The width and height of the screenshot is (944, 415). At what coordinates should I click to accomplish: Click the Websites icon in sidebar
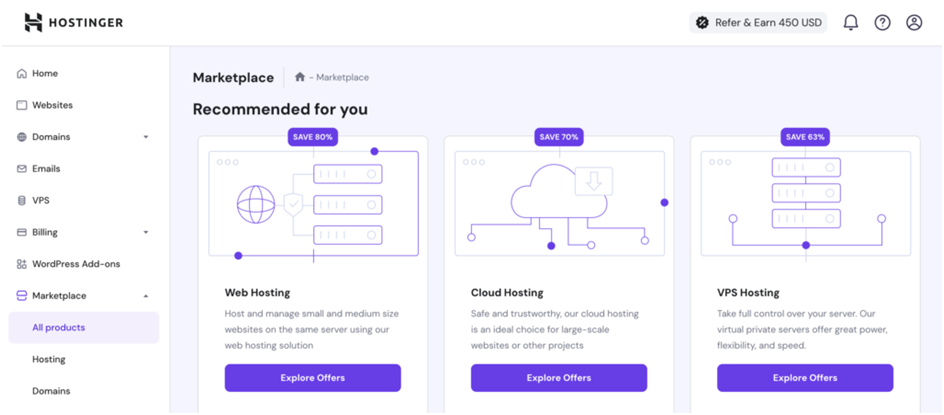[x=22, y=105]
